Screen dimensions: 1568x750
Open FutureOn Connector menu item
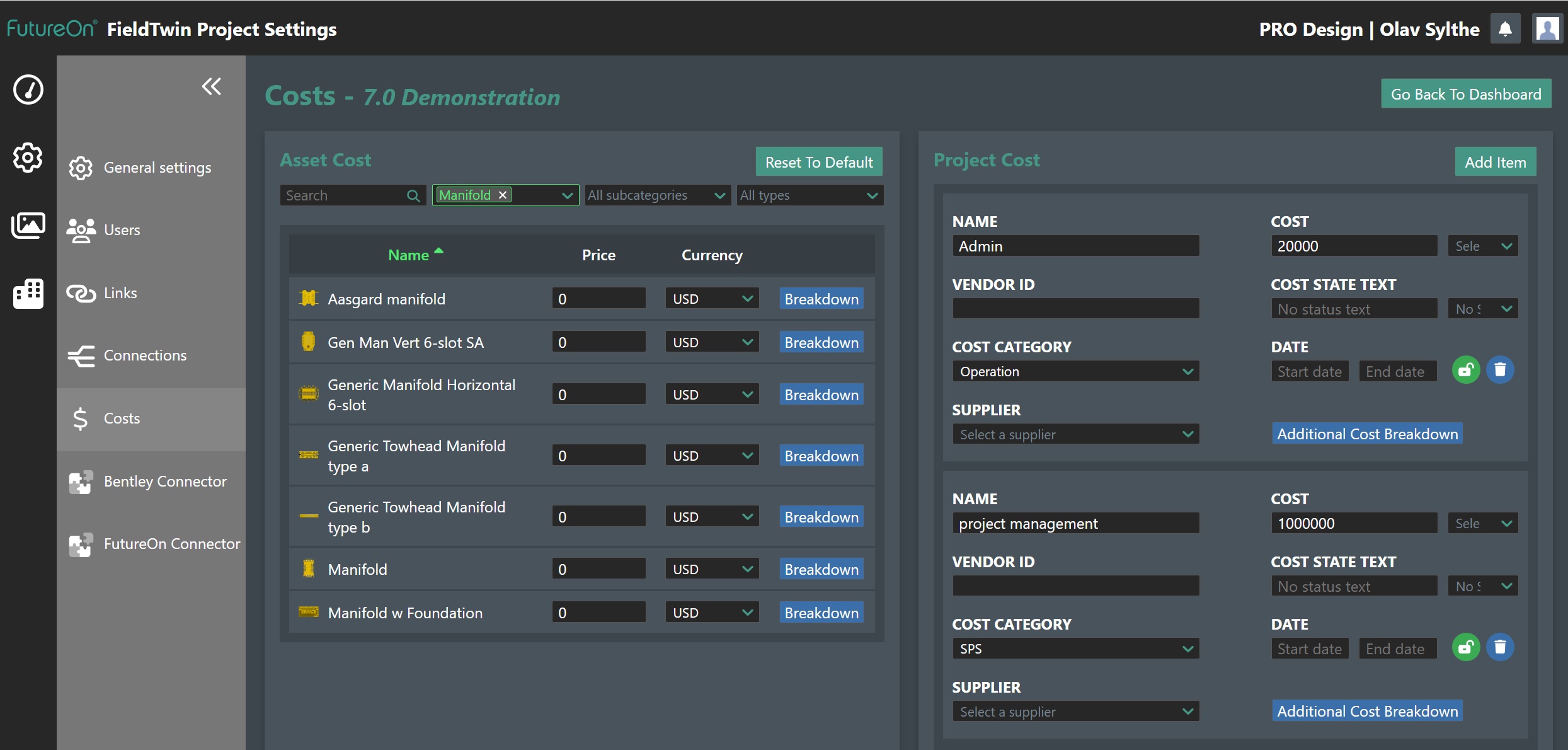click(x=151, y=544)
